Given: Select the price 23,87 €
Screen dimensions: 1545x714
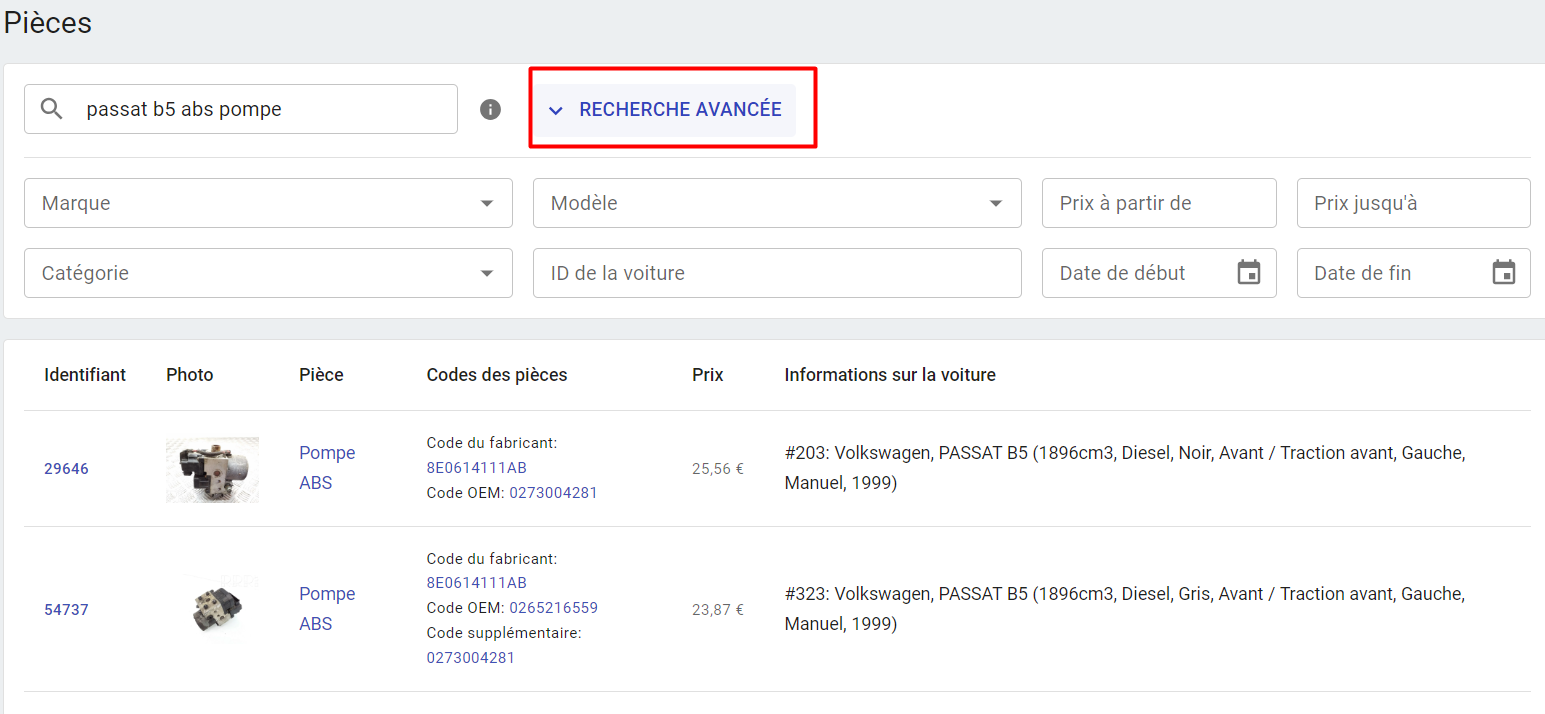Looking at the screenshot, I should (x=718, y=609).
